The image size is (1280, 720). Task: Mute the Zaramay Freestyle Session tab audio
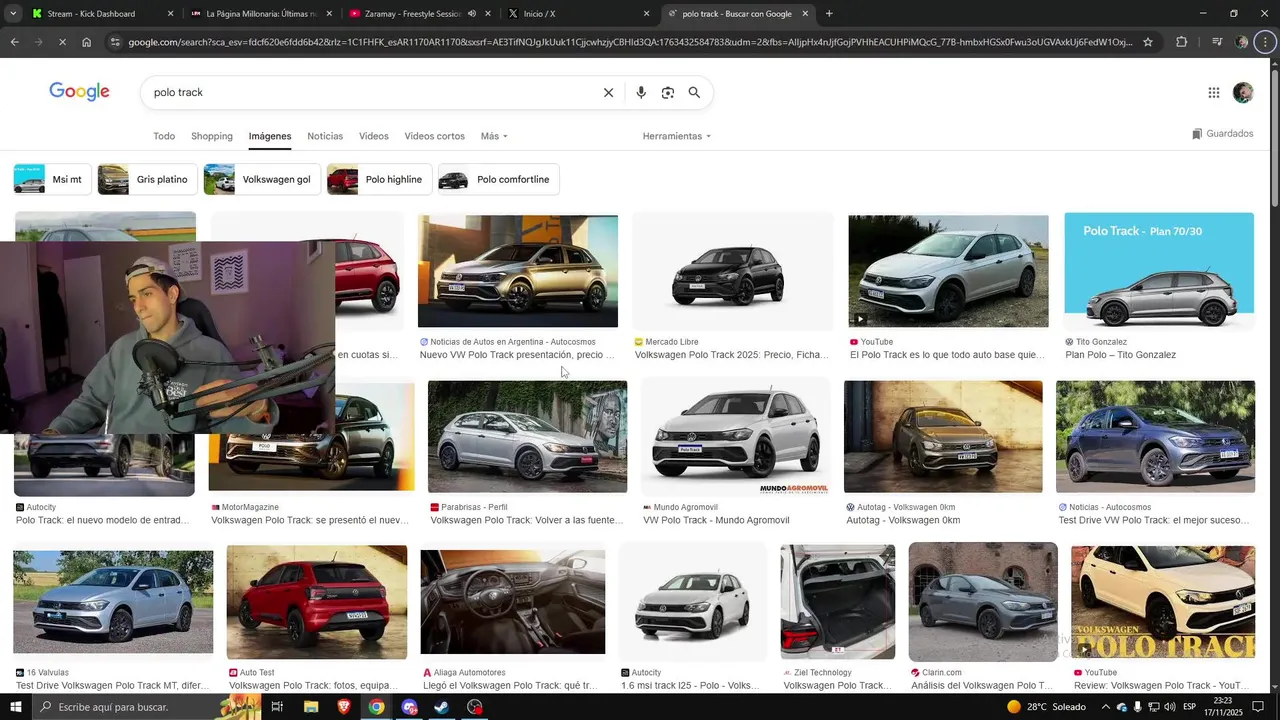[x=471, y=14]
